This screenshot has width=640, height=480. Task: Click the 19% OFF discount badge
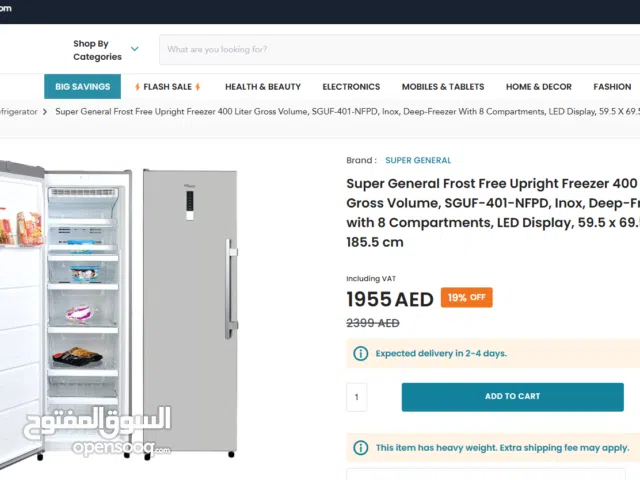pos(468,298)
